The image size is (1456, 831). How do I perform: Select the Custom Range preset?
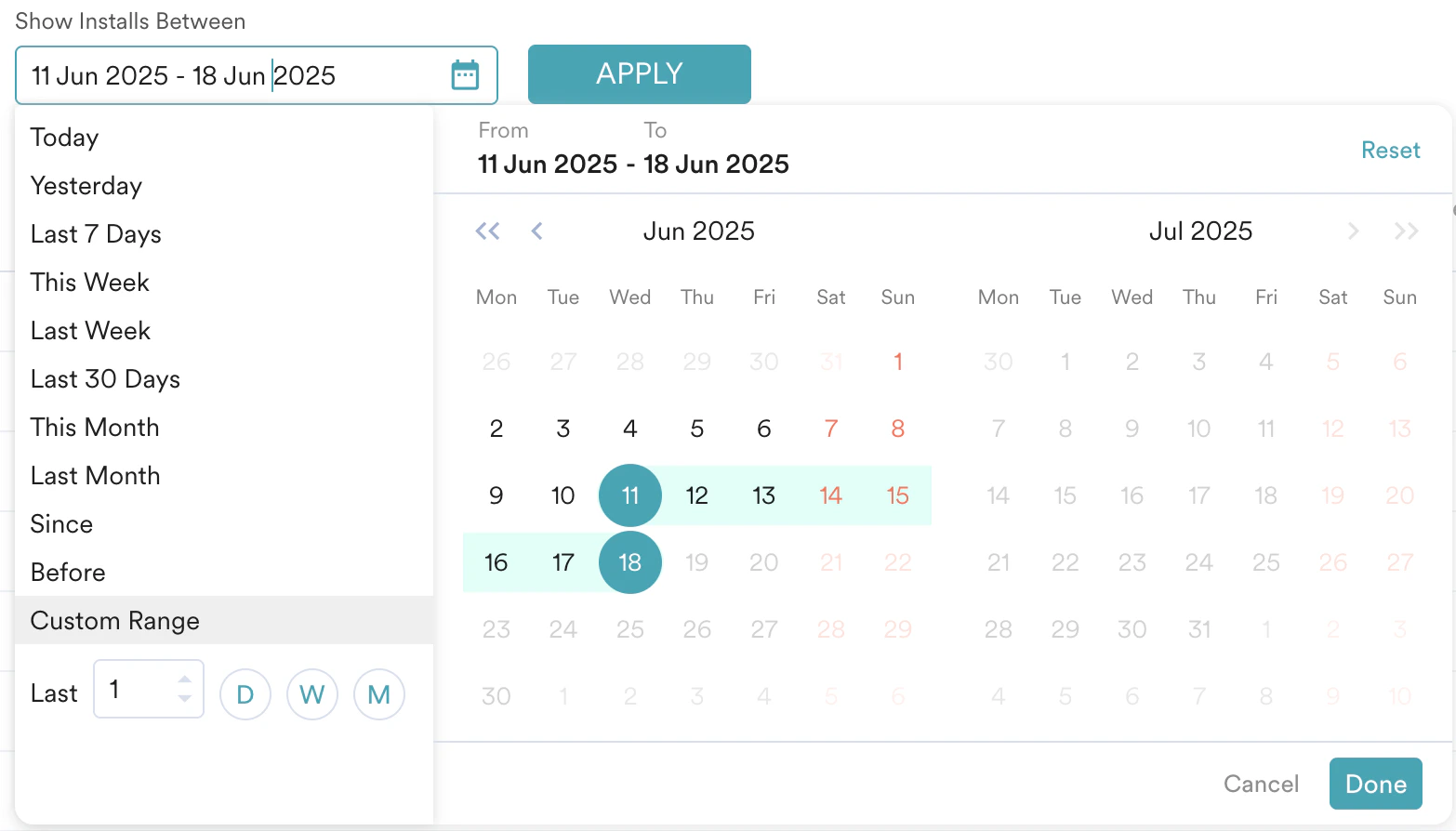[114, 620]
